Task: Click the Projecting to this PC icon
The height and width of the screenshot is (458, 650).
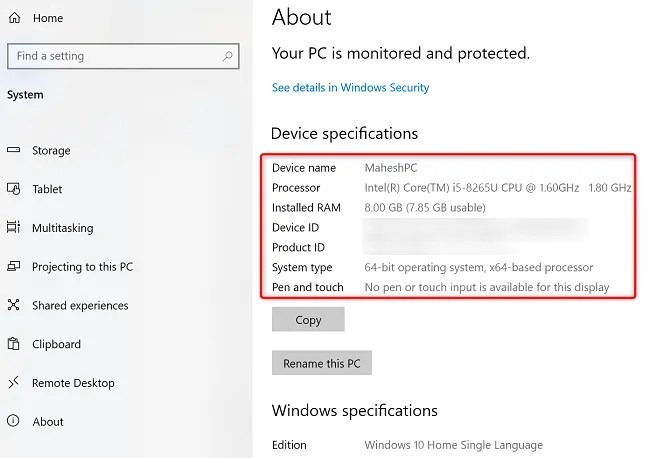Action: point(14,267)
